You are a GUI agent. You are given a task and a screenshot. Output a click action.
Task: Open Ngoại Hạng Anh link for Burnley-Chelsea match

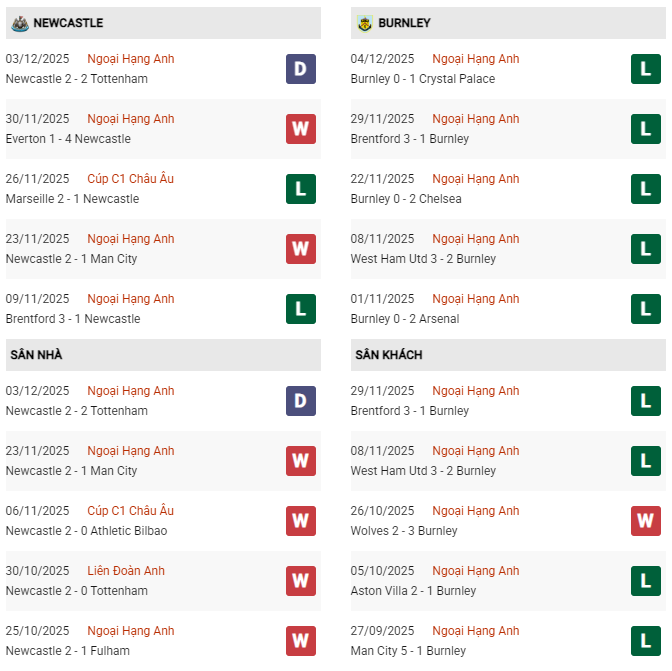pos(475,179)
